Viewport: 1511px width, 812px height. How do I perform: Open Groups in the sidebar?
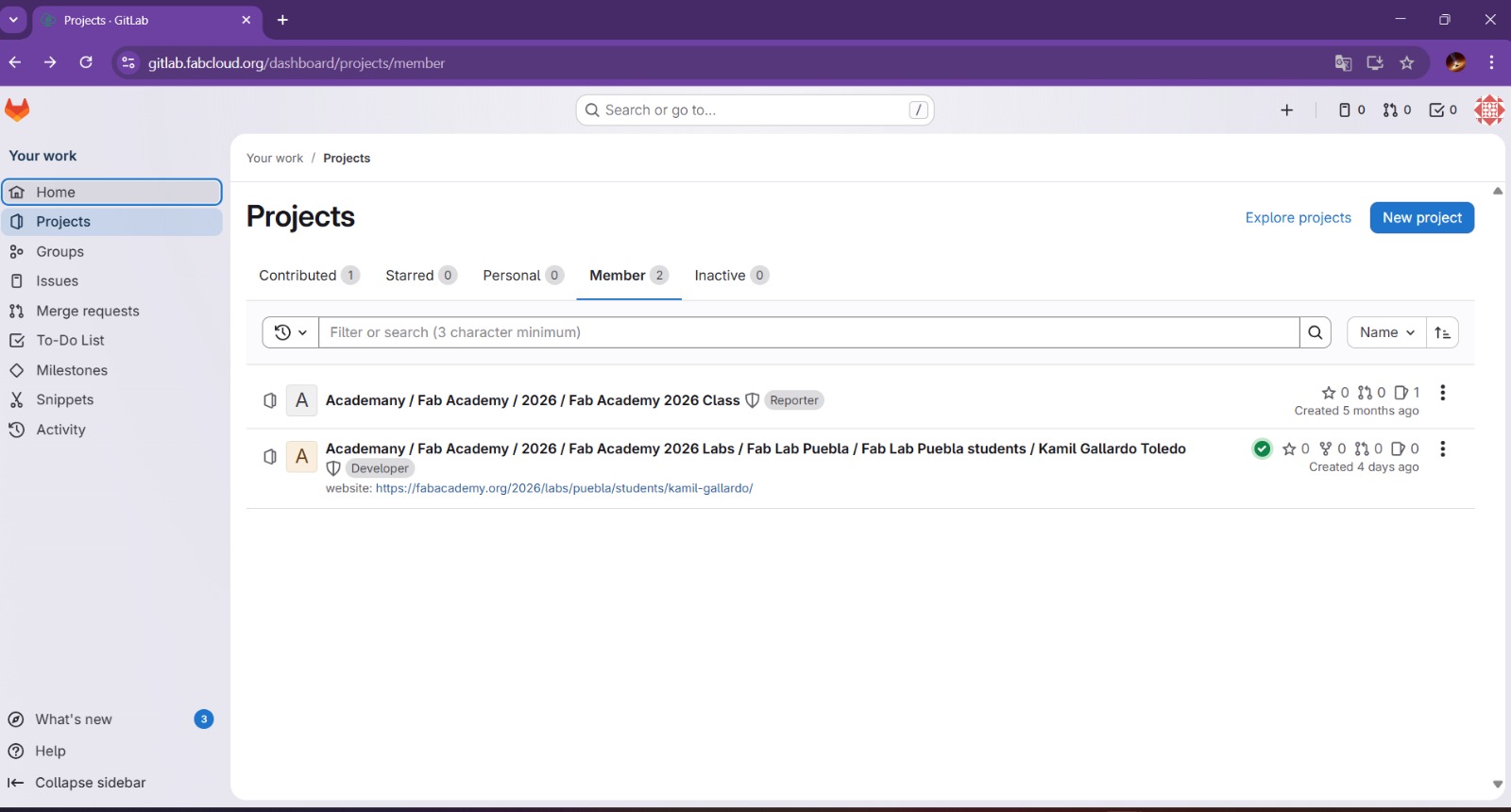(x=111, y=251)
